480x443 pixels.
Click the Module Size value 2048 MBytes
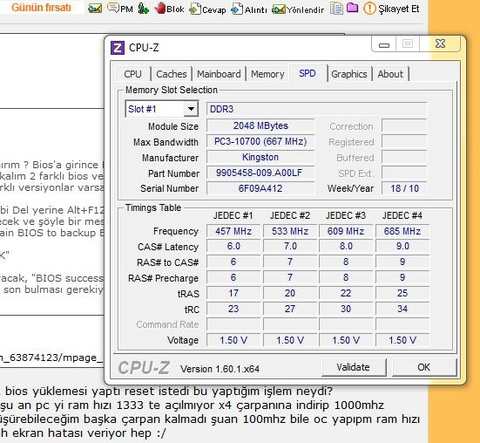261,126
